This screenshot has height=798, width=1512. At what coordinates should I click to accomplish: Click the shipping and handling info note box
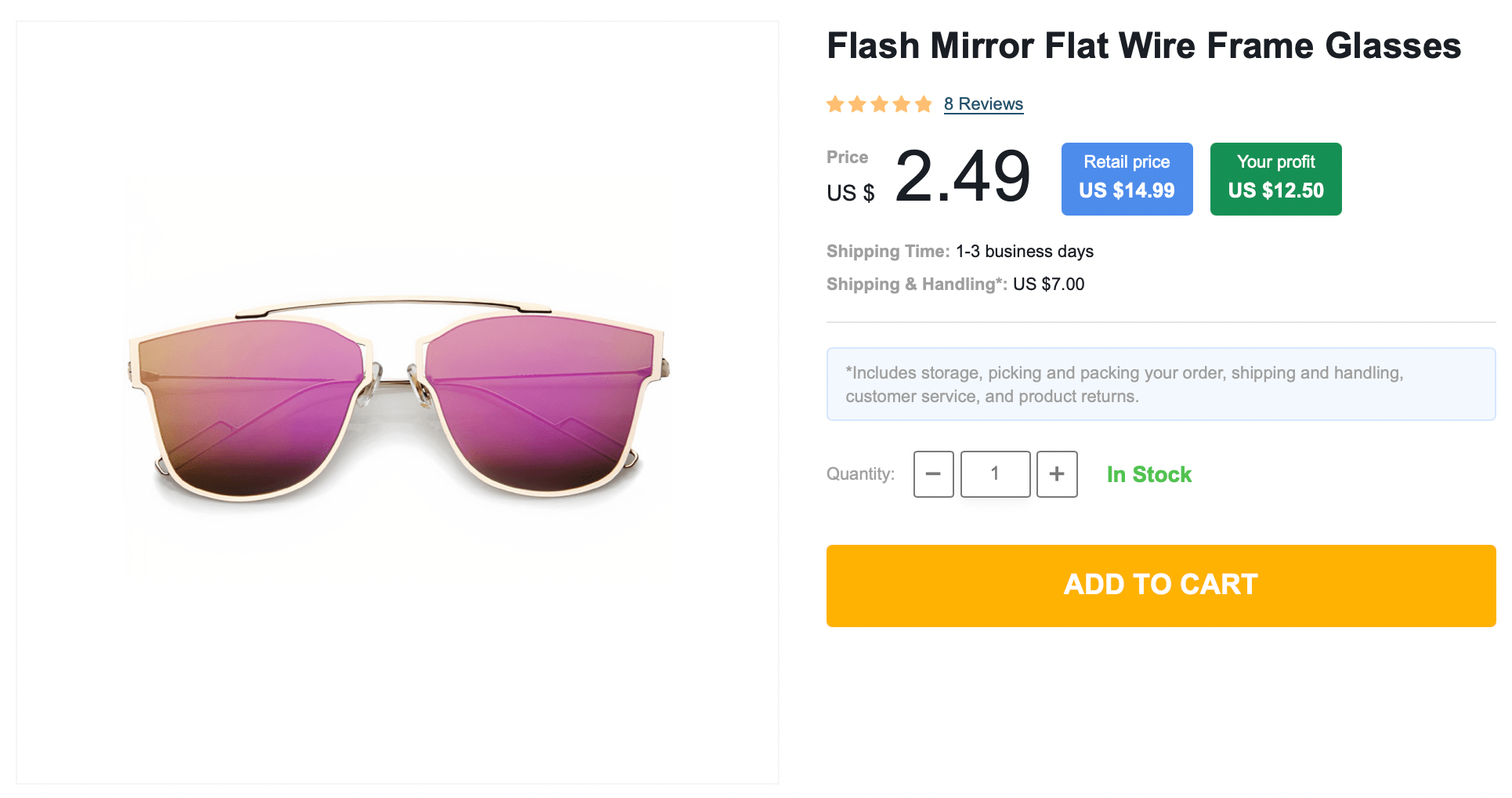point(1160,384)
